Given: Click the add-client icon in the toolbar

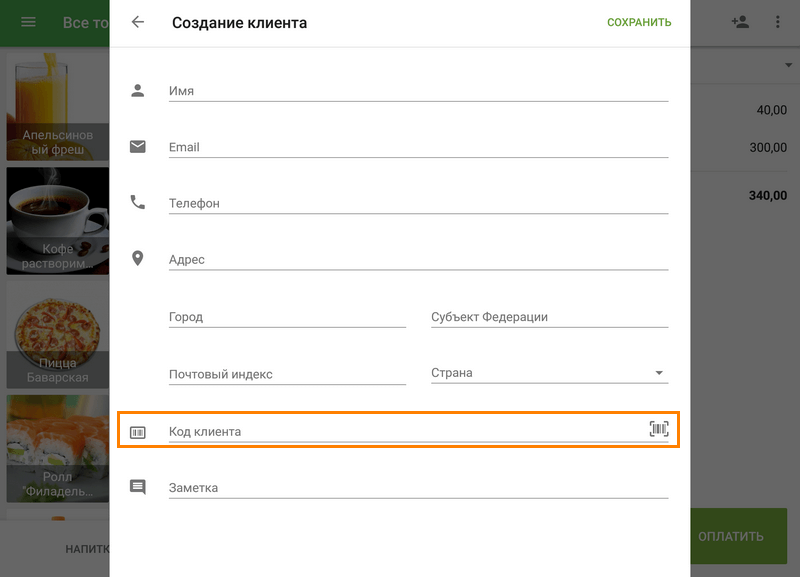Looking at the screenshot, I should tap(740, 21).
